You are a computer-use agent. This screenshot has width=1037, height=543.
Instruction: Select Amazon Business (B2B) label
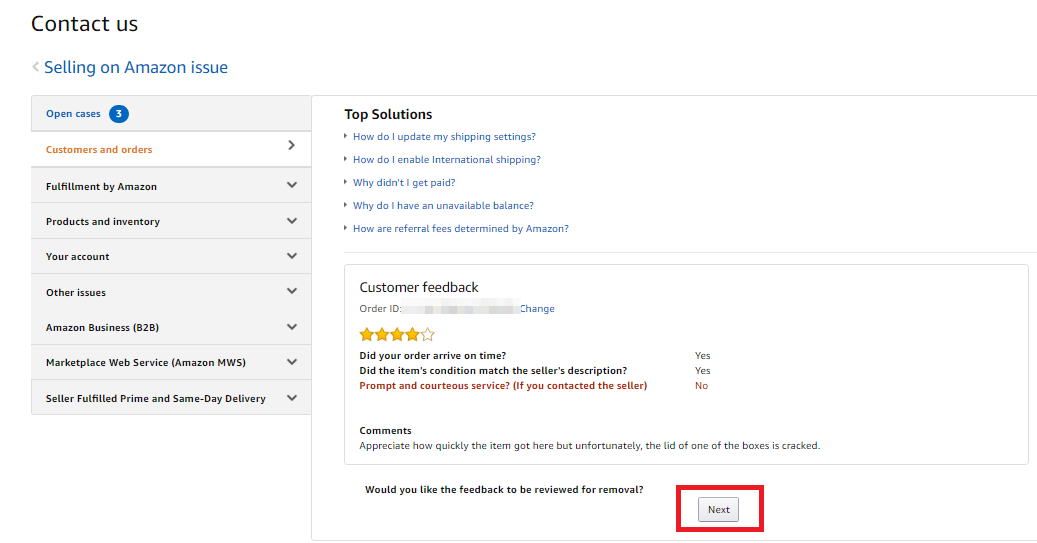102,327
